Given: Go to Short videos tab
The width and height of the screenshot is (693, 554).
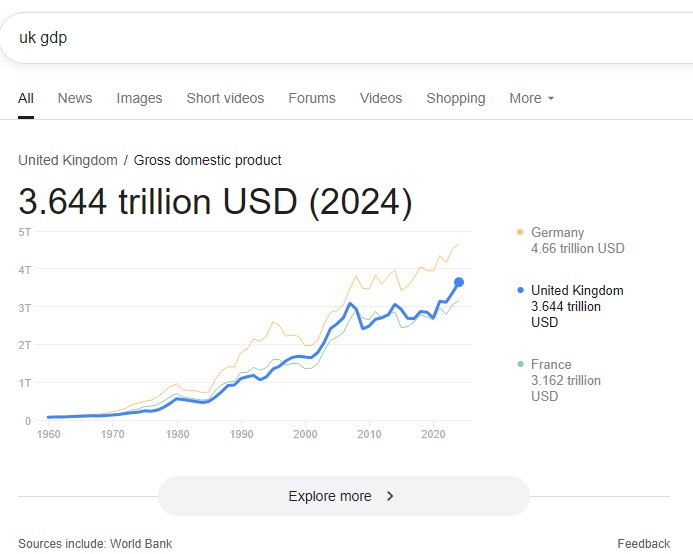Looking at the screenshot, I should [x=225, y=98].
